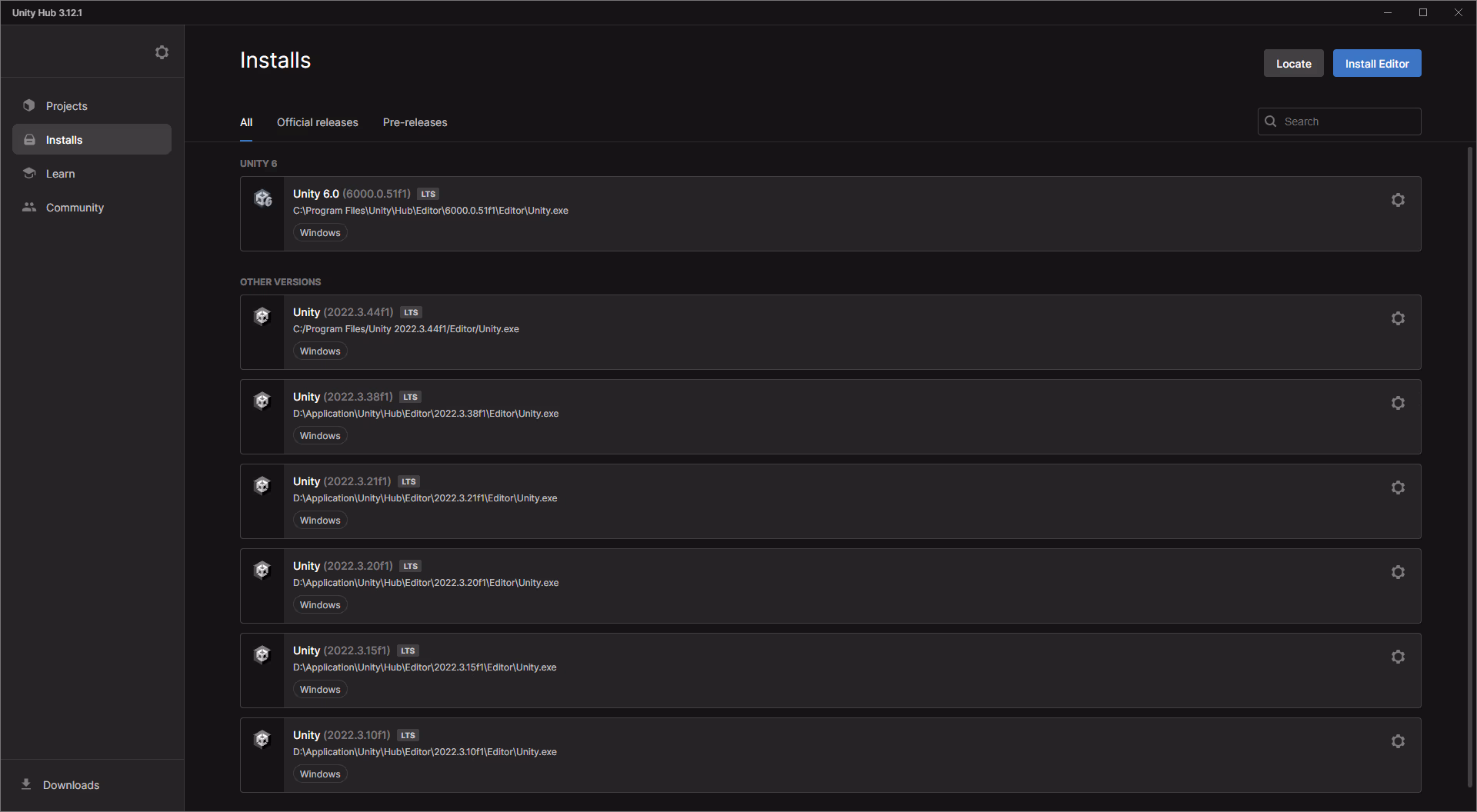Click the installs list vertical scrollbar

click(x=1469, y=461)
